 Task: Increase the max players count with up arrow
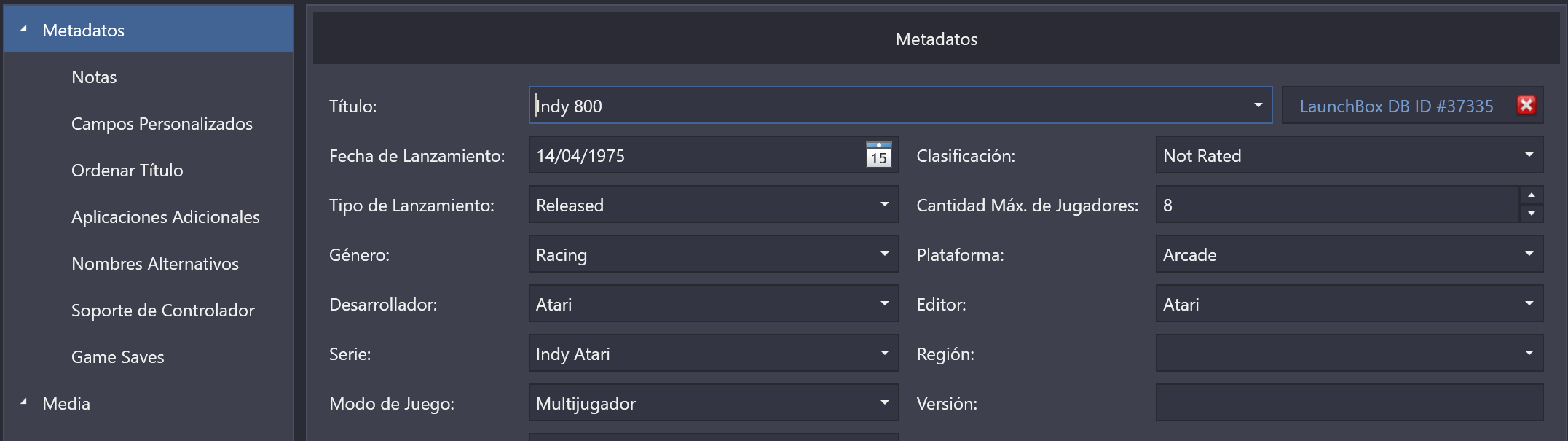point(1531,195)
